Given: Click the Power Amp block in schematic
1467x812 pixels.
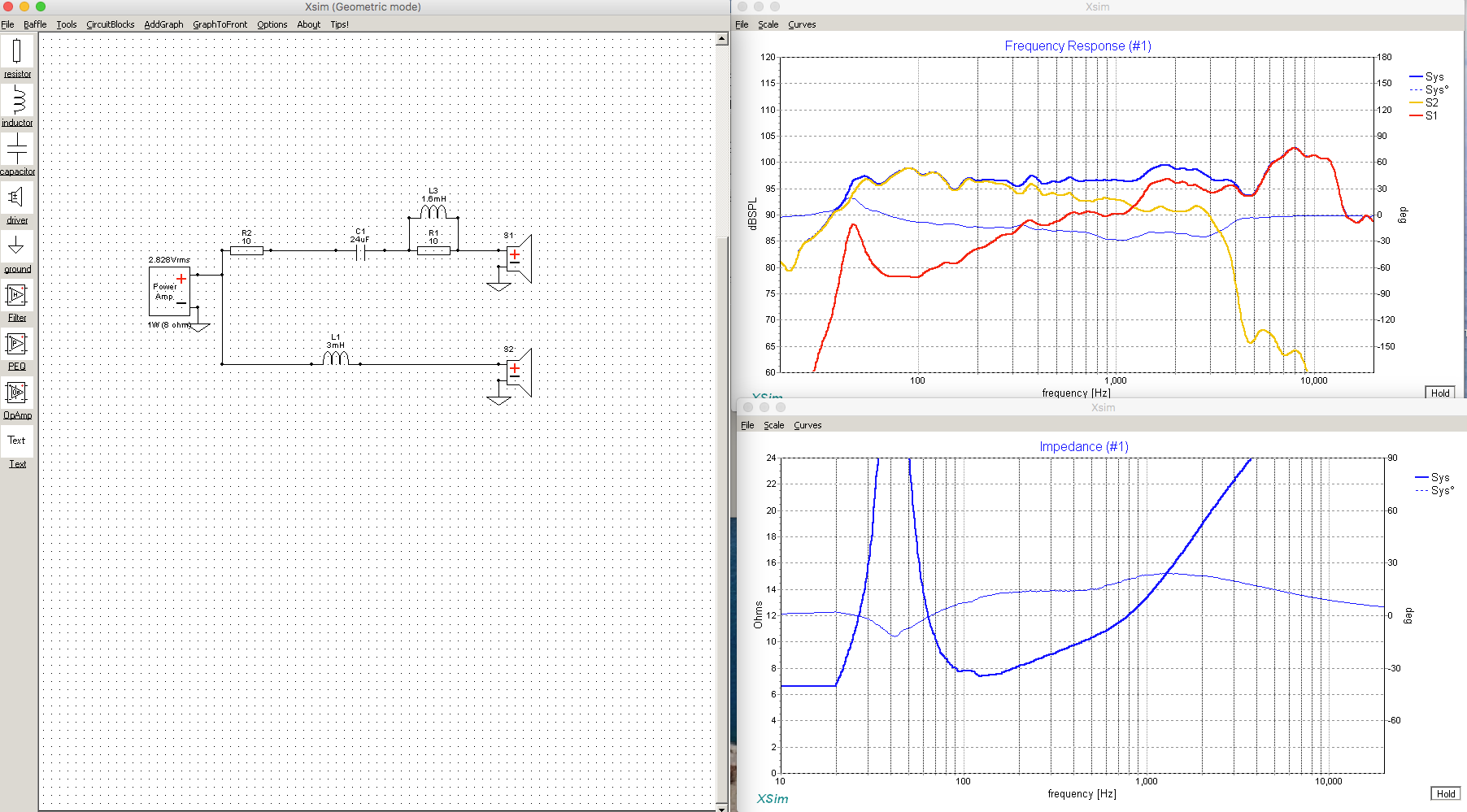Looking at the screenshot, I should (x=169, y=291).
